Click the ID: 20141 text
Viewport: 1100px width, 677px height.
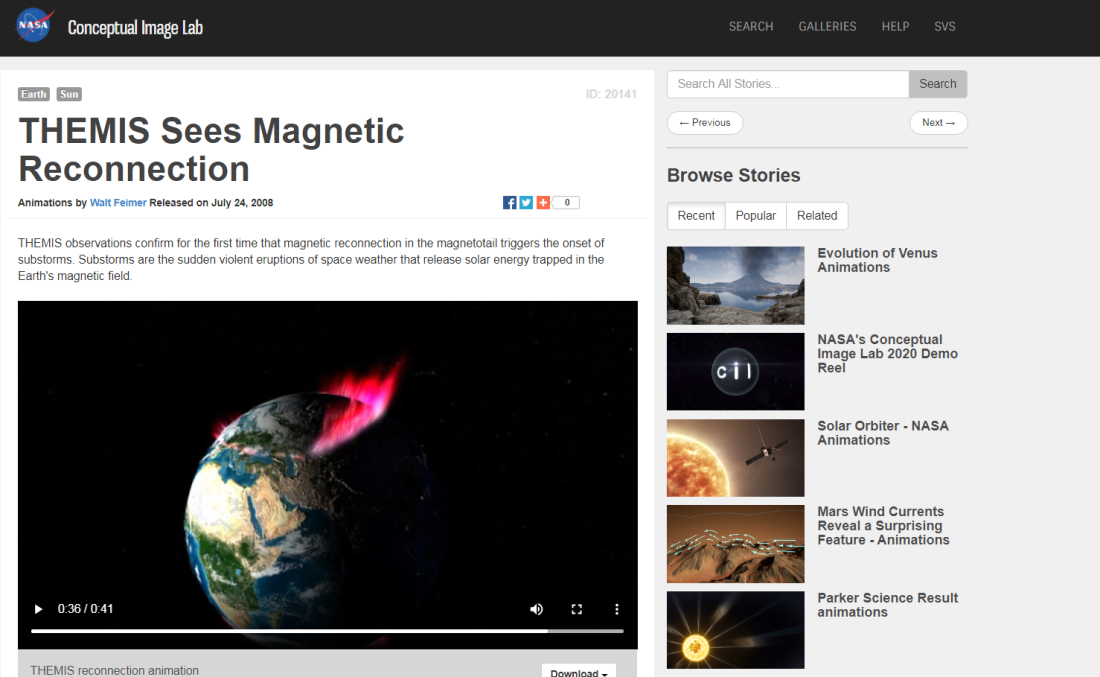(611, 94)
